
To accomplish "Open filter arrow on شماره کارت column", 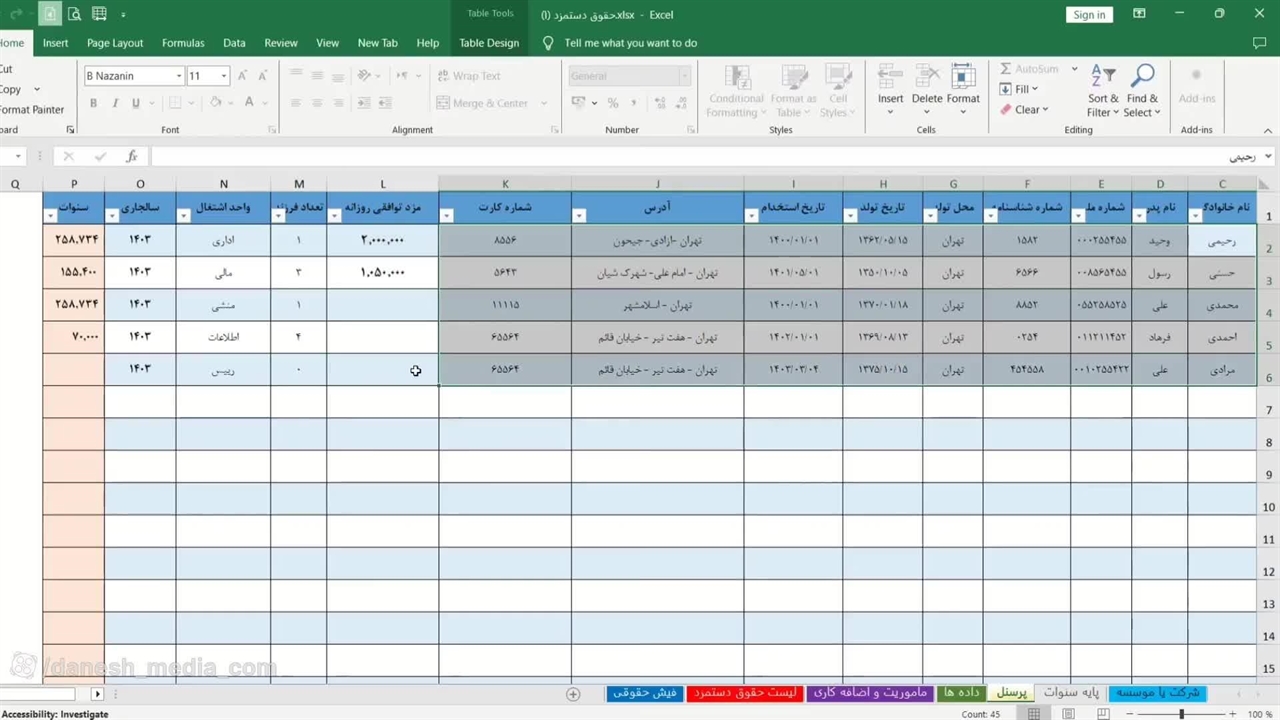I will tap(447, 216).
